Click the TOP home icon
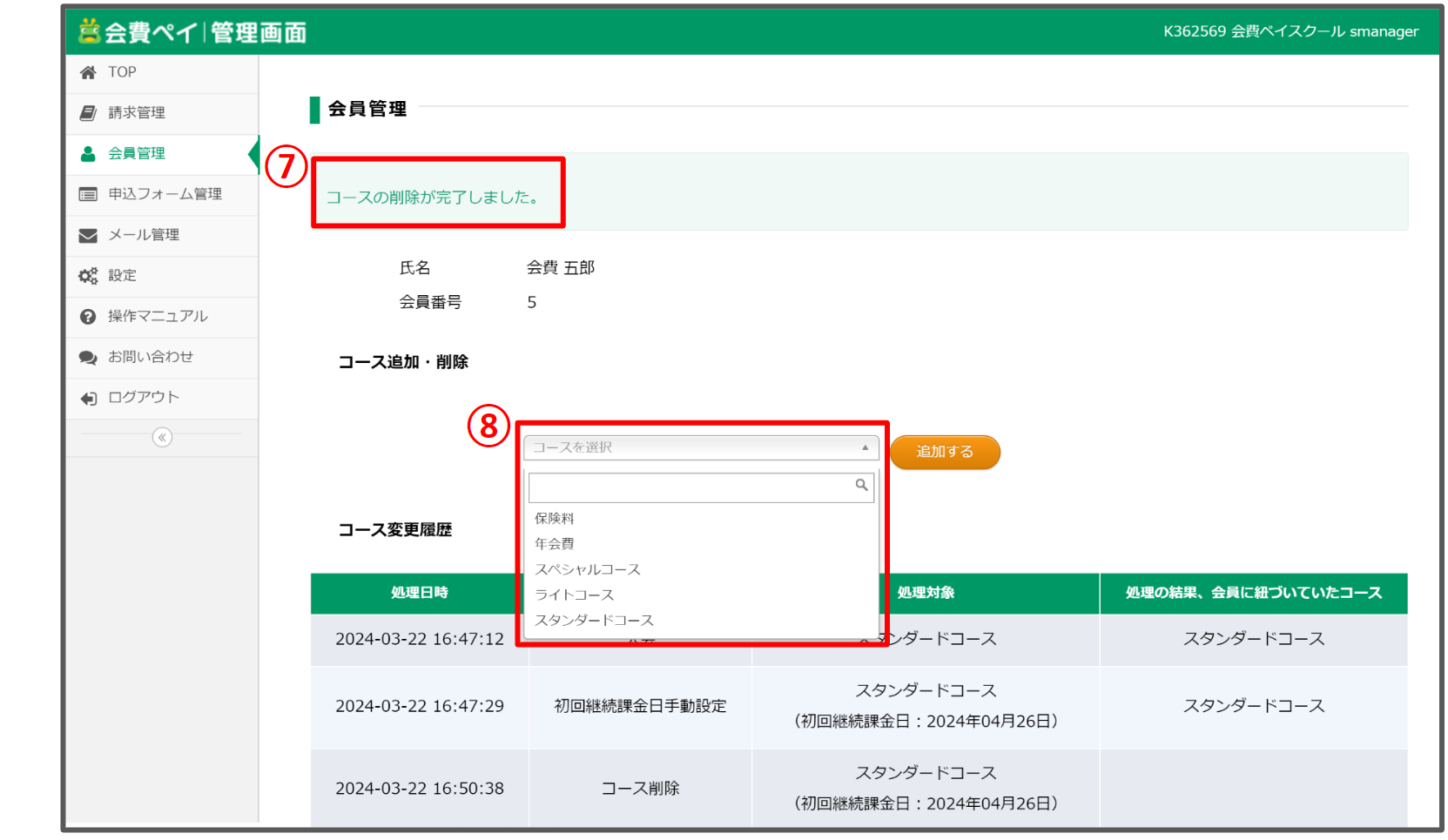This screenshot has width=1448, height=840. 88,73
